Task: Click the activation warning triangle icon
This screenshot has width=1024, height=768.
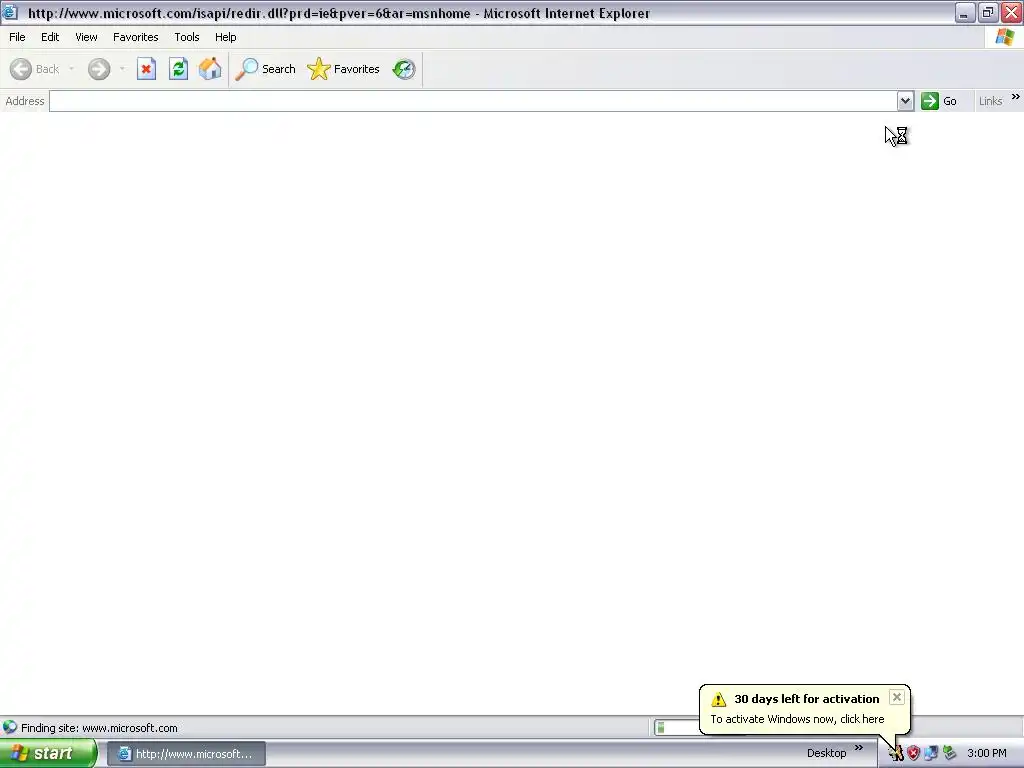Action: 718,699
